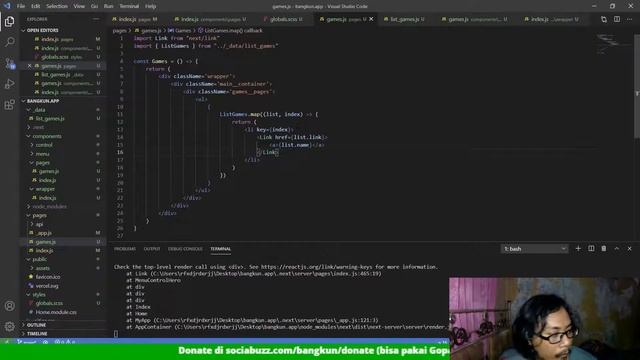The height and width of the screenshot is (360, 640).
Task: Close the games.js editor tab
Action: (x=371, y=19)
